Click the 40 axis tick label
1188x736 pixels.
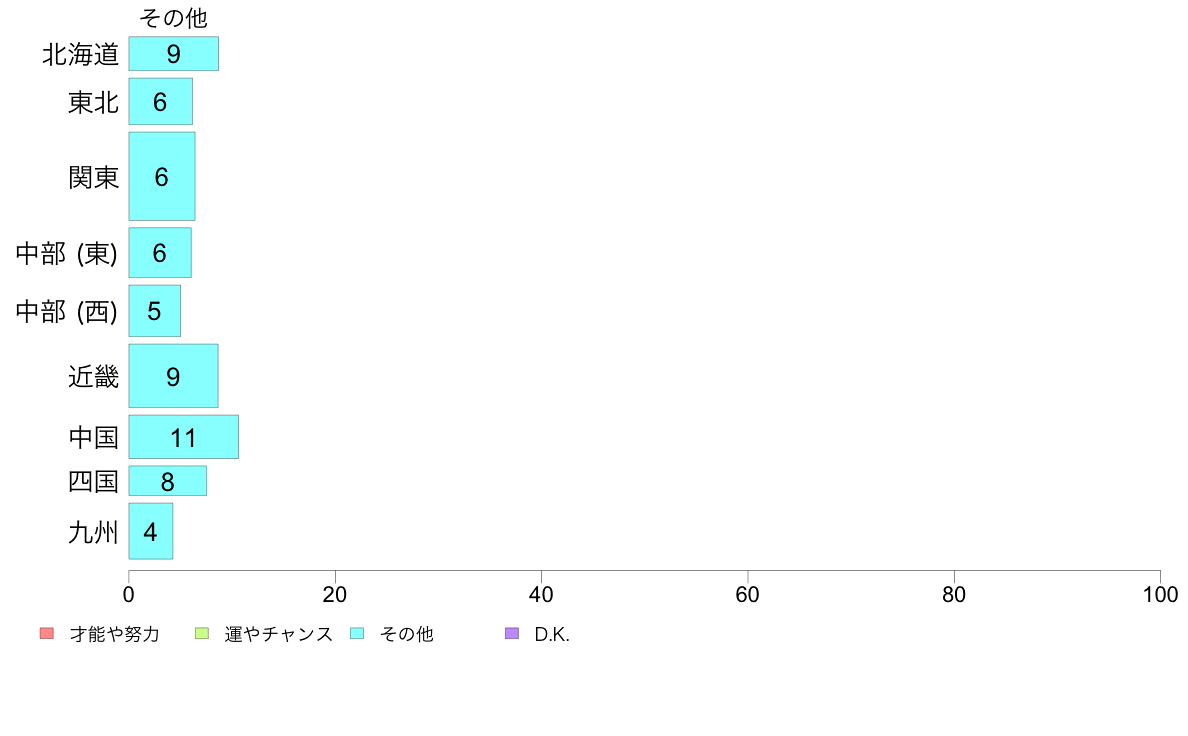541,594
